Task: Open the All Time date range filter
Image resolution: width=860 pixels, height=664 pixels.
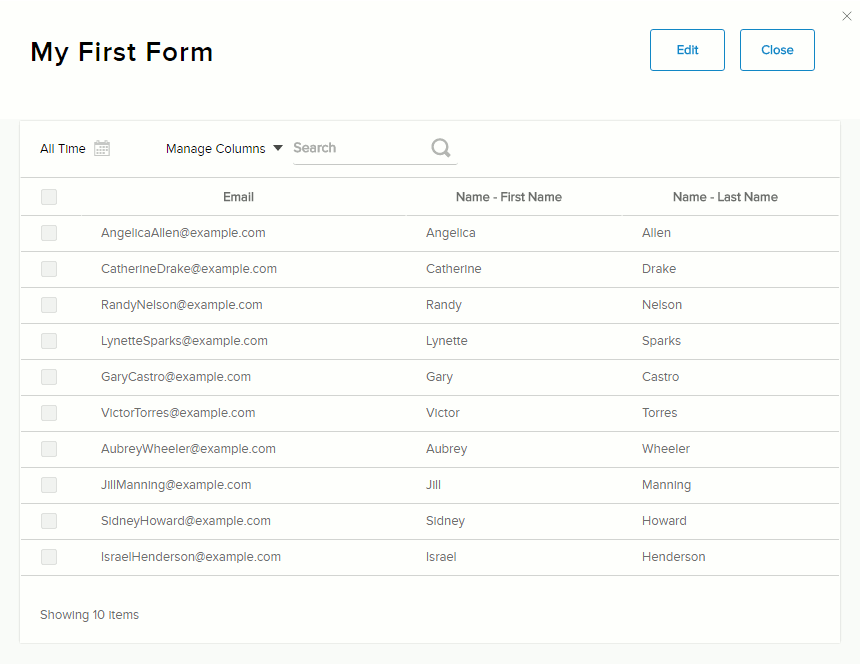Action: (64, 149)
